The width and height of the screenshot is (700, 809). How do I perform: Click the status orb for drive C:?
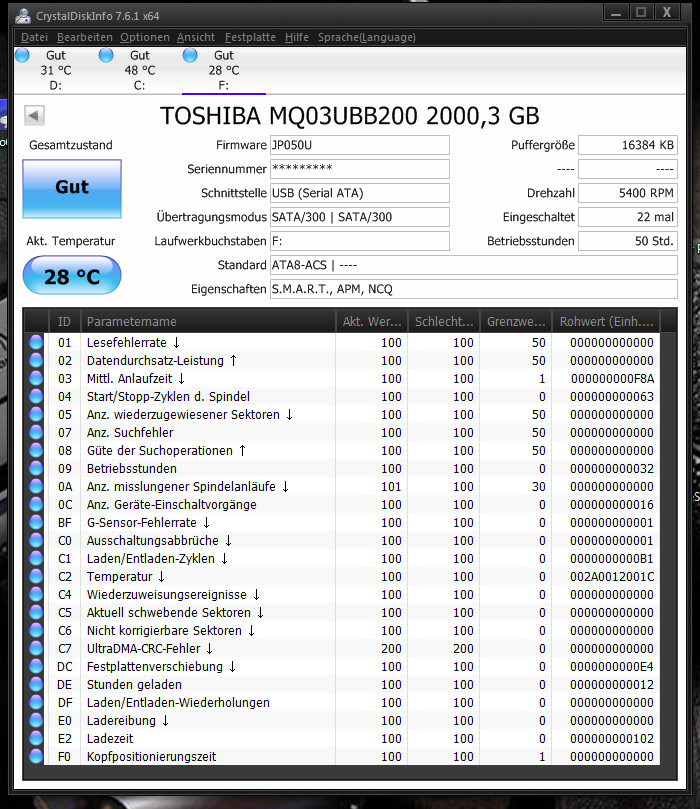(106, 55)
